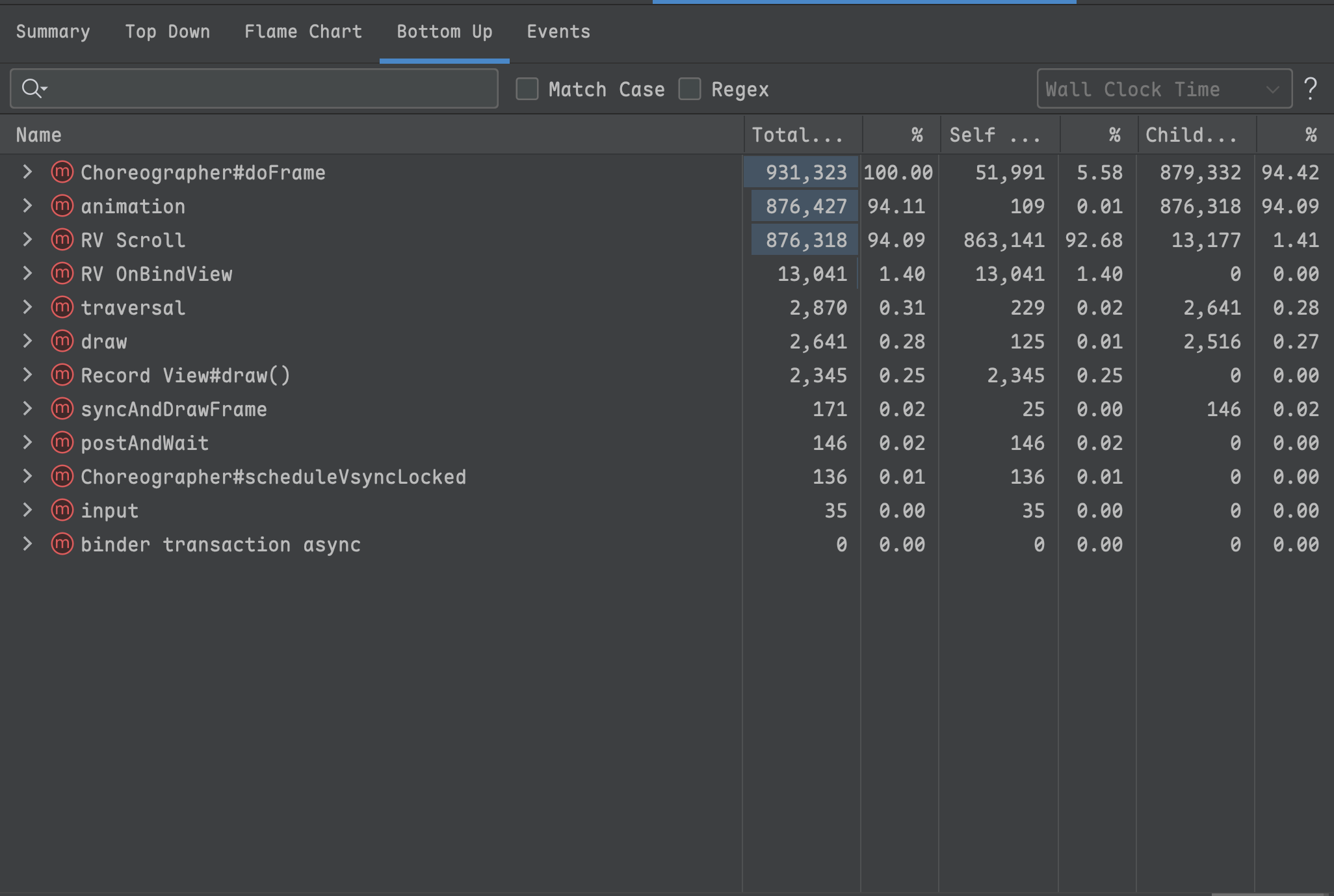1334x896 pixels.
Task: Click method icon beside Choreographer#doFrame
Action: coord(62,172)
